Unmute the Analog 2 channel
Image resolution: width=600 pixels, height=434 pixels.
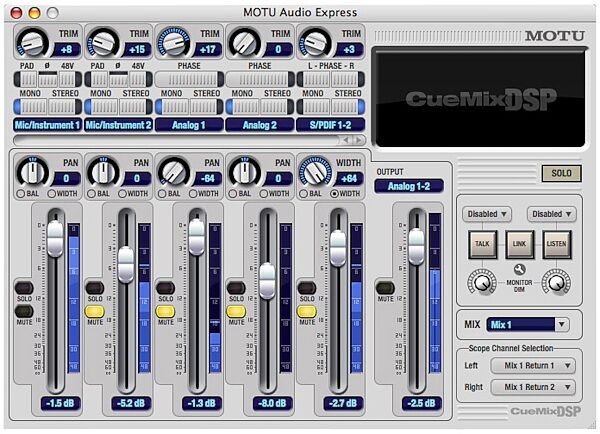[x=236, y=312]
